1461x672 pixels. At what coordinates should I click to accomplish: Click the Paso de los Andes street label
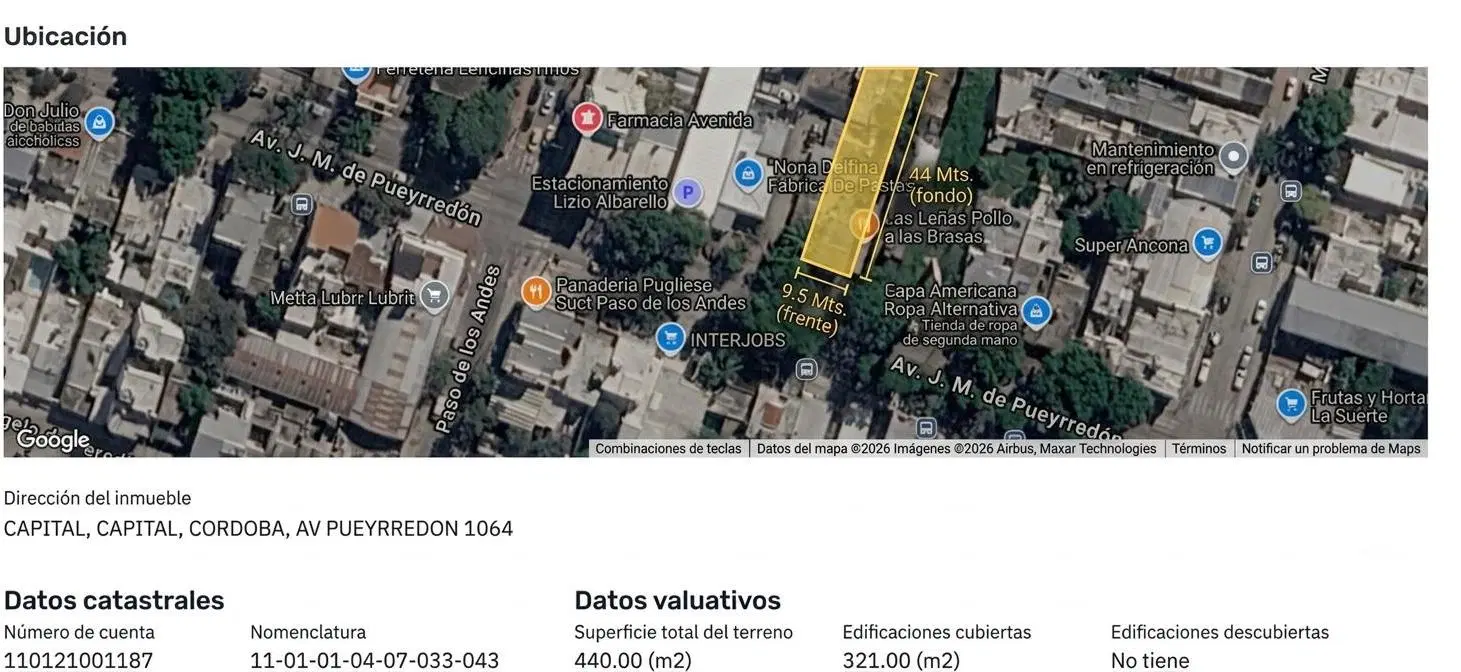click(x=468, y=348)
